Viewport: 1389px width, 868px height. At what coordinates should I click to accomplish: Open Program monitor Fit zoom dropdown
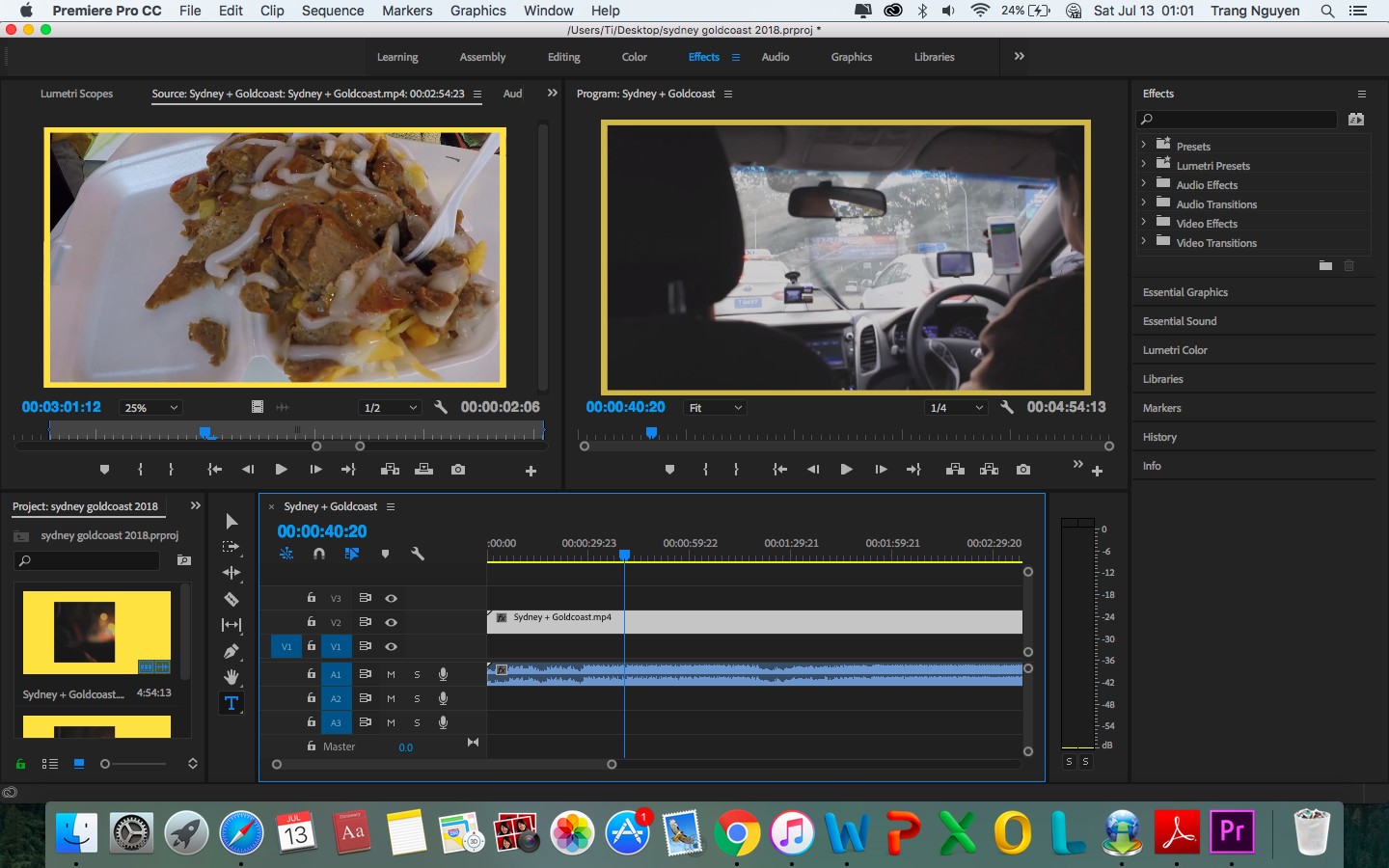(x=715, y=408)
